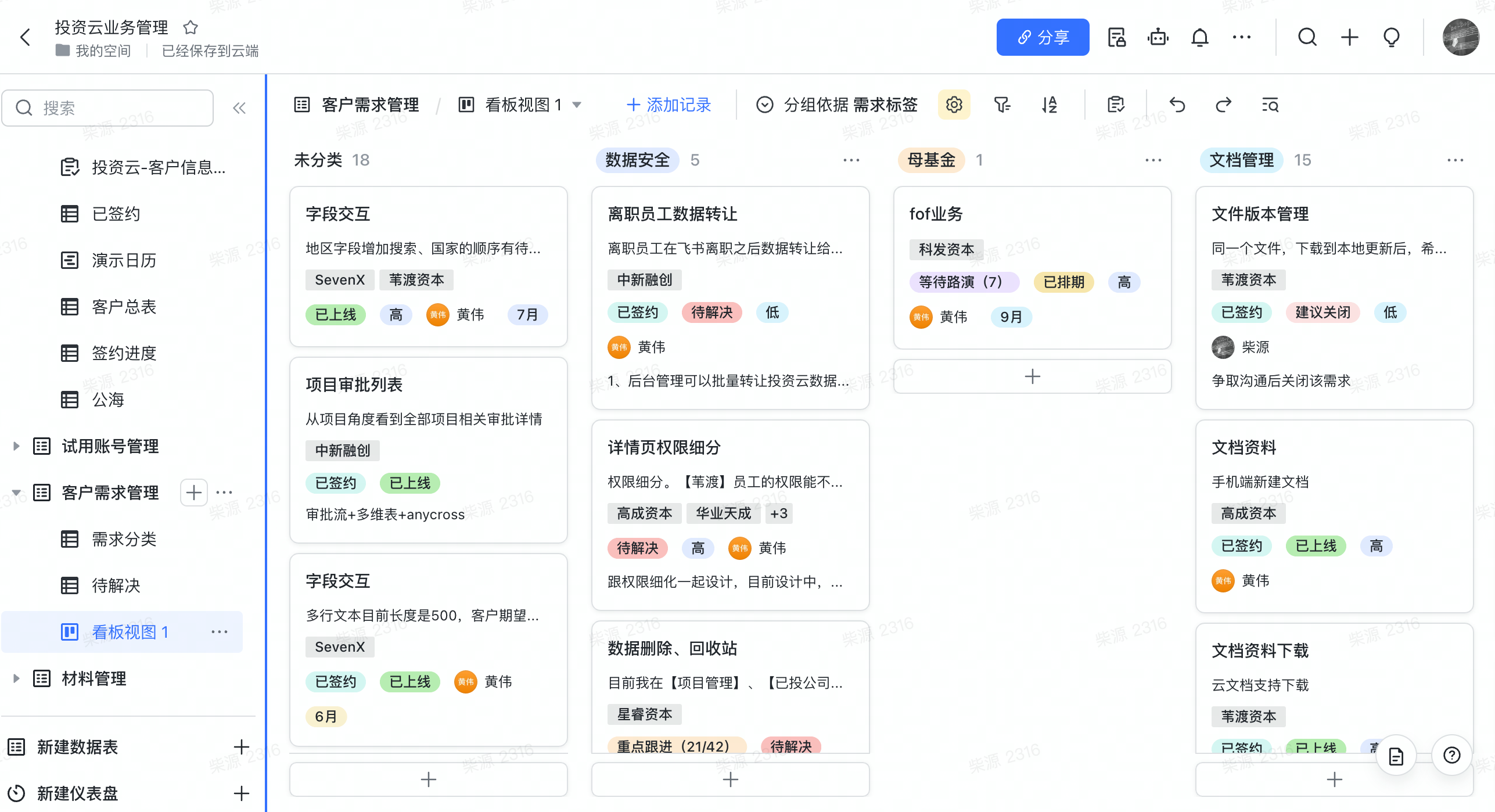Click the undo icon in the toolbar
The width and height of the screenshot is (1495, 812).
[1178, 105]
